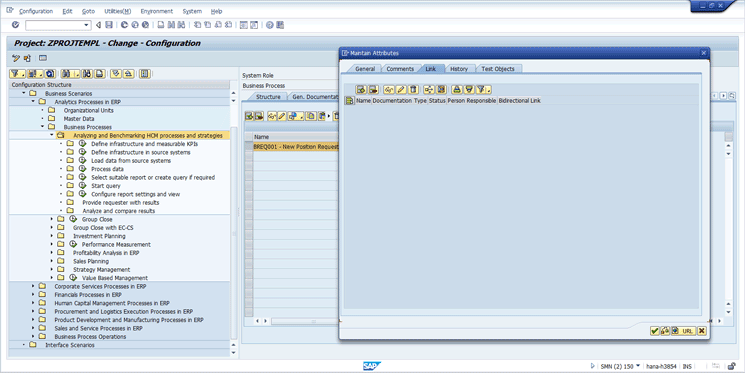
Task: Click the BREQ001 - New Position Request row
Action: (x=296, y=147)
